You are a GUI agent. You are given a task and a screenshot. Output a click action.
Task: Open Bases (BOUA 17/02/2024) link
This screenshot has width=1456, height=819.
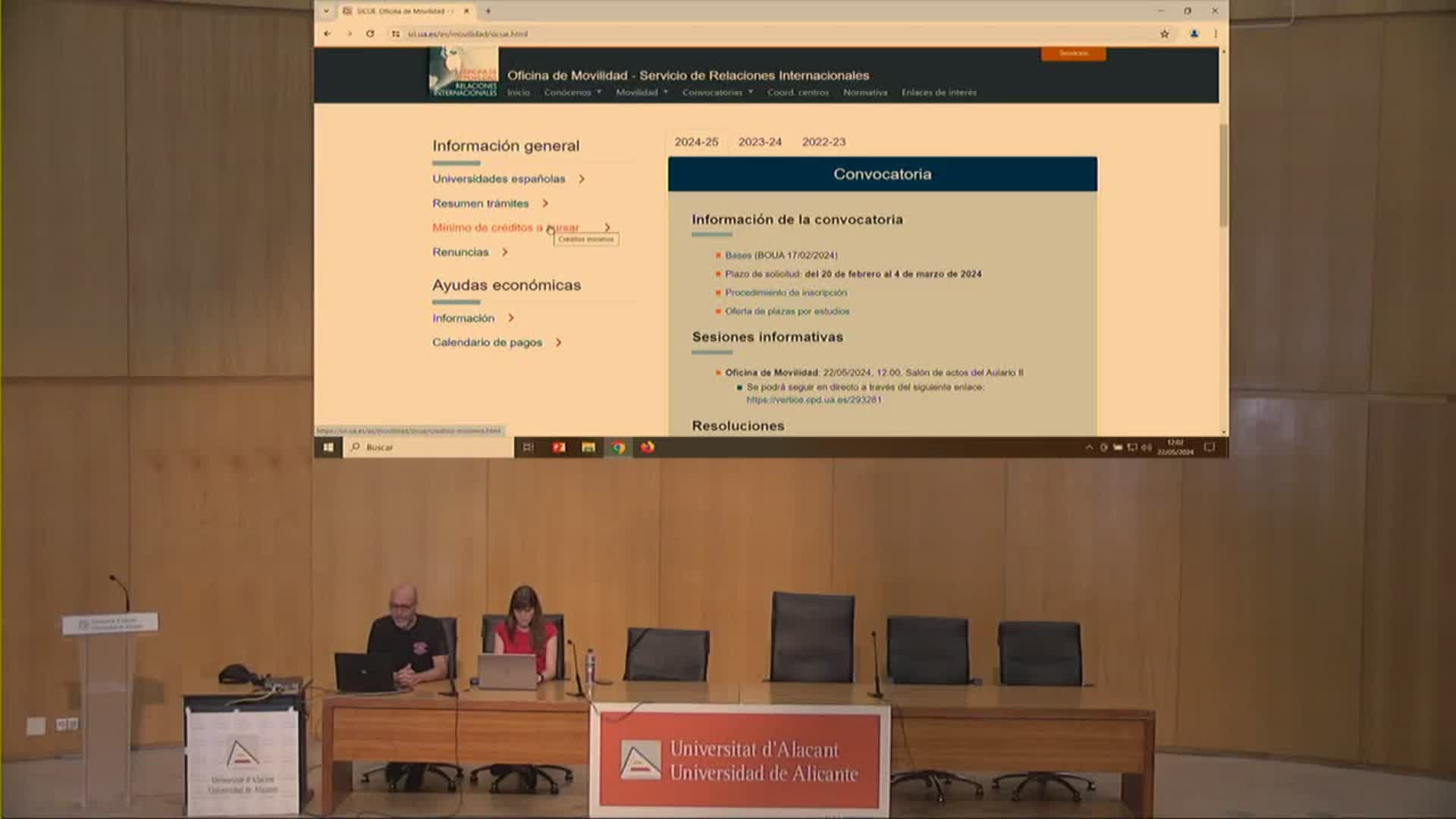[x=781, y=256]
